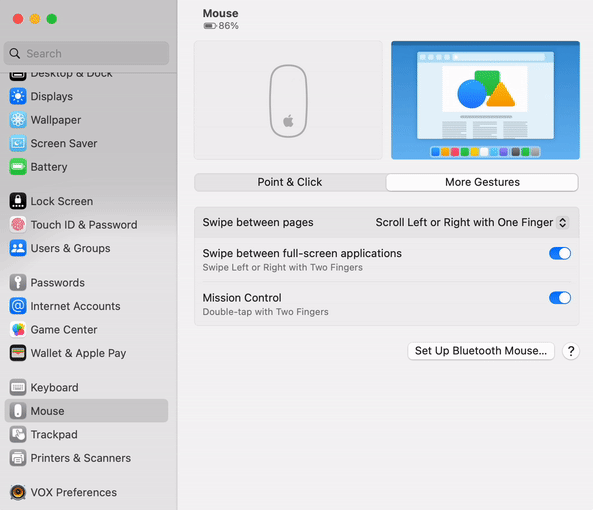Viewport: 593px width, 510px height.
Task: Open the help question mark button
Action: click(x=571, y=351)
